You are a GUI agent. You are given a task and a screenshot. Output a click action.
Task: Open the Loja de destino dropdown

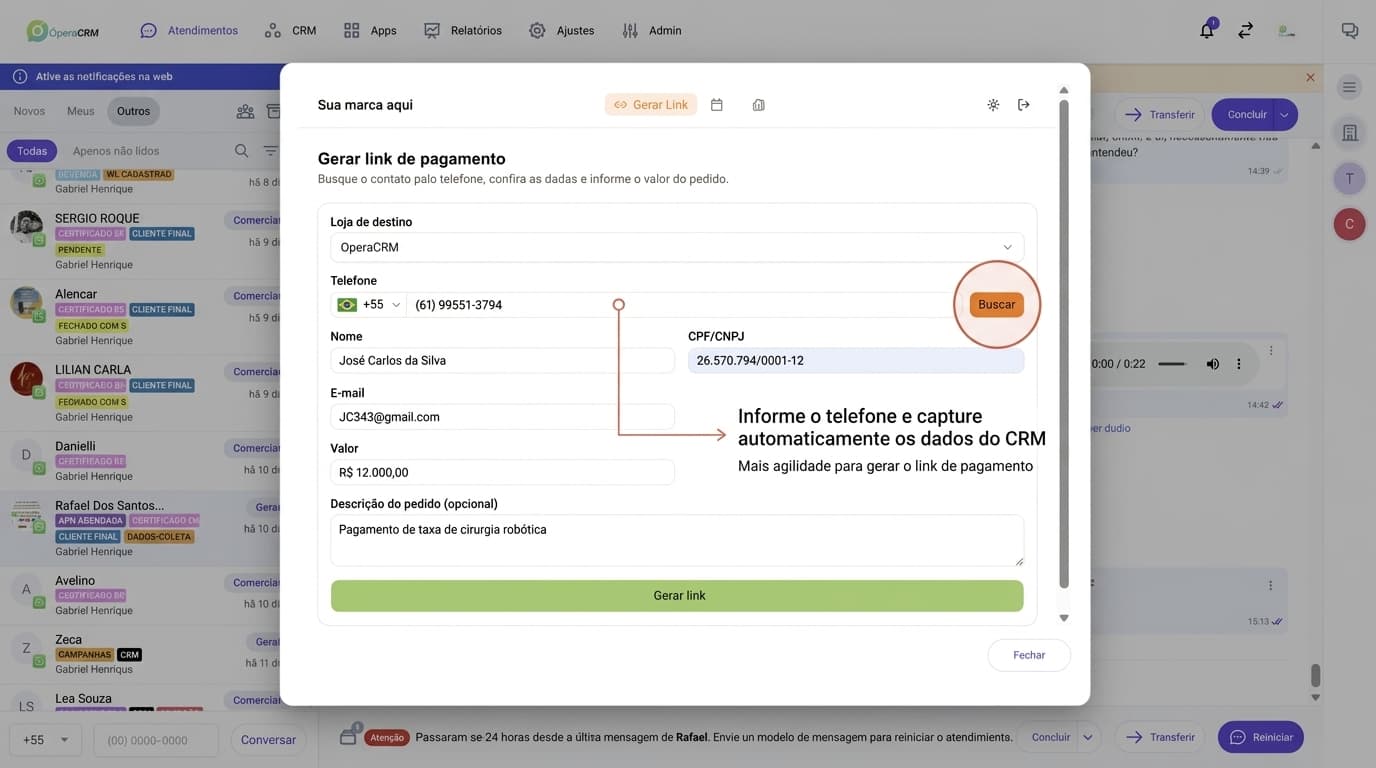(677, 248)
